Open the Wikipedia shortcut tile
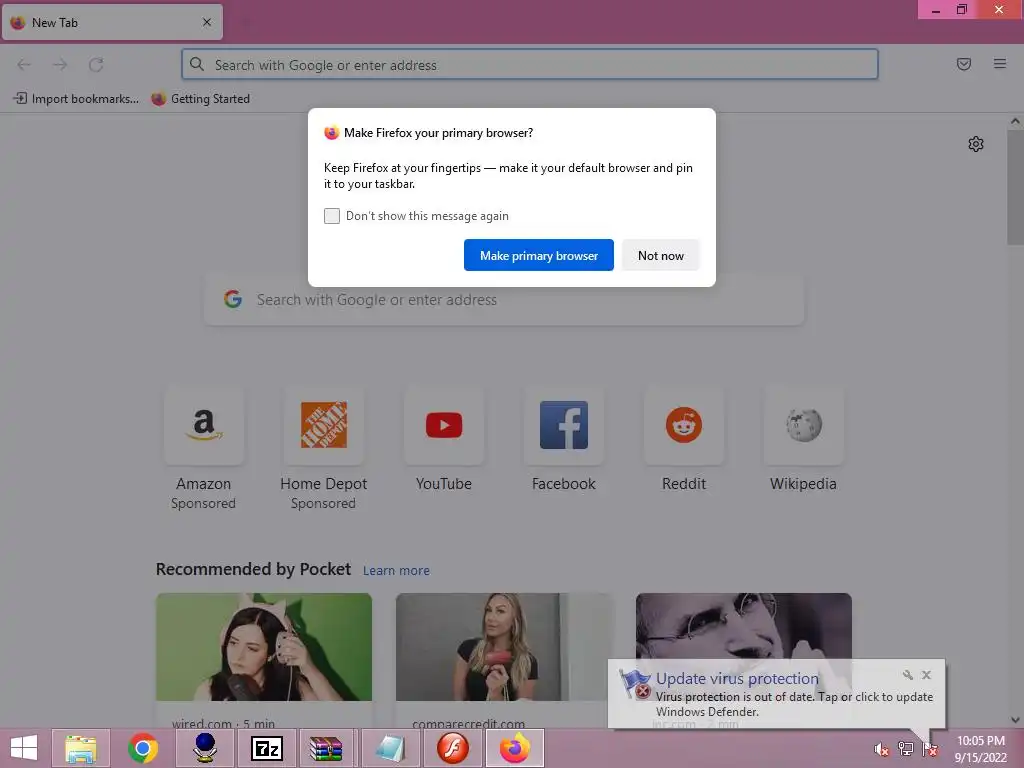This screenshot has height=768, width=1024. [x=803, y=425]
